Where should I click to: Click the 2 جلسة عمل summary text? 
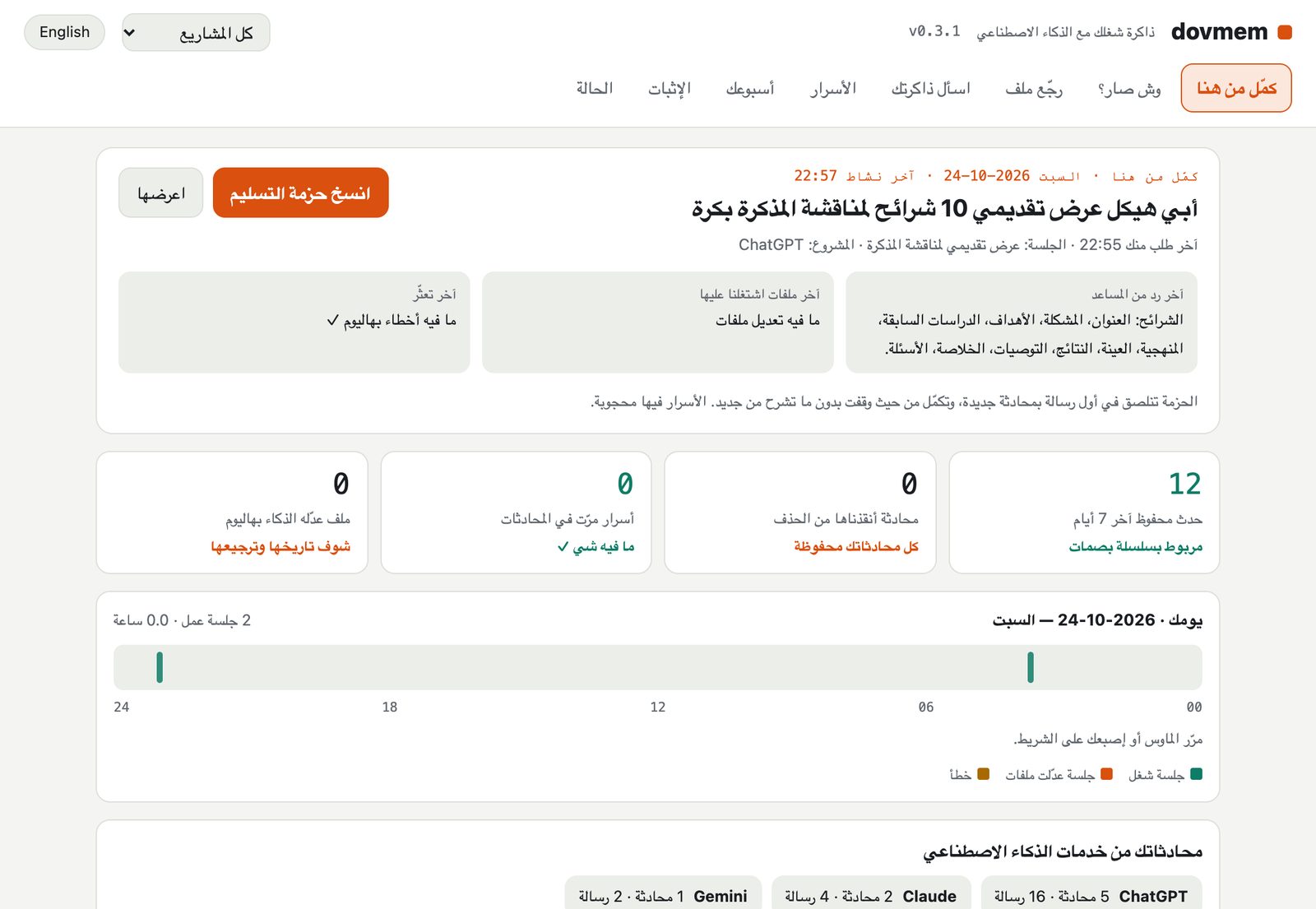click(182, 620)
